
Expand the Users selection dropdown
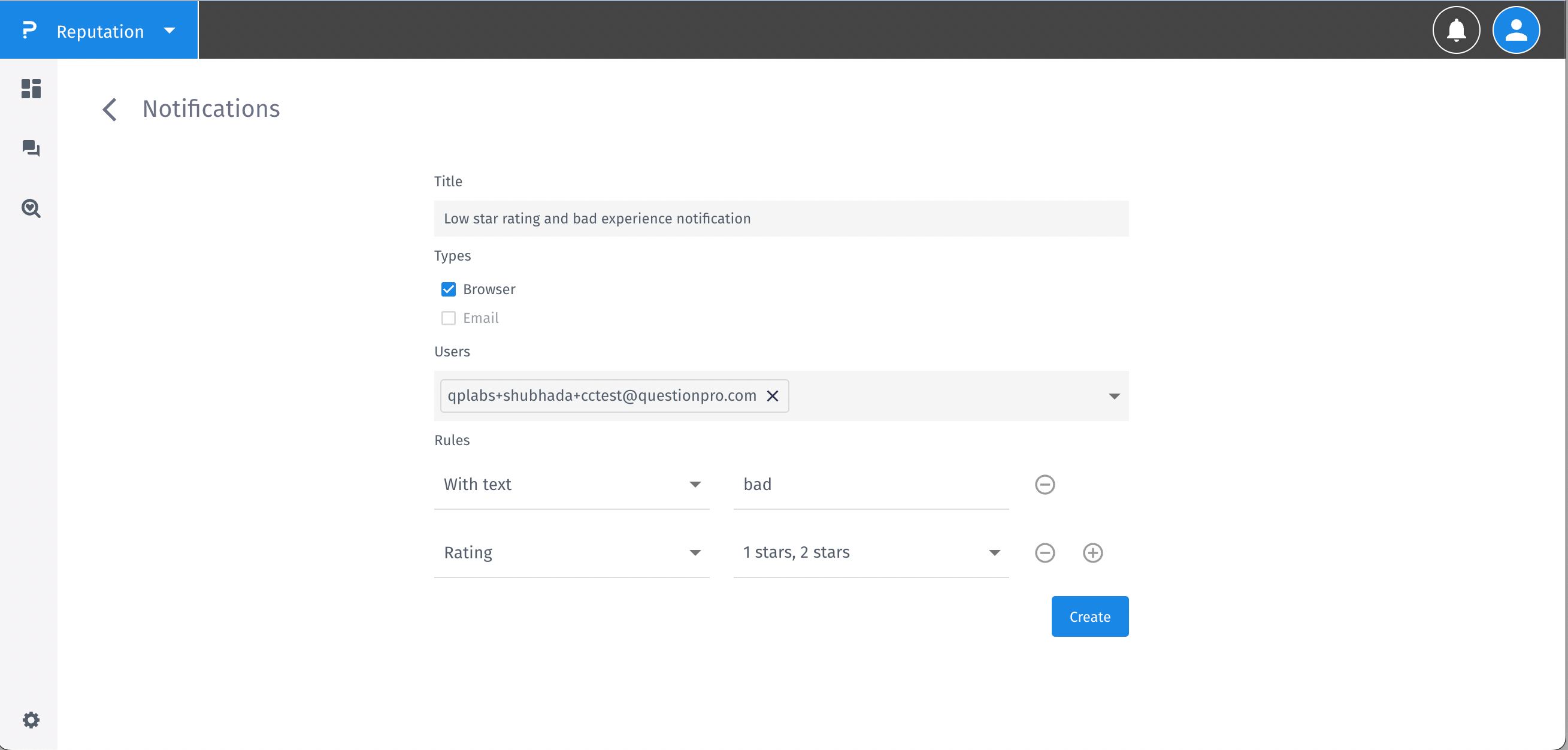pyautogui.click(x=1115, y=396)
